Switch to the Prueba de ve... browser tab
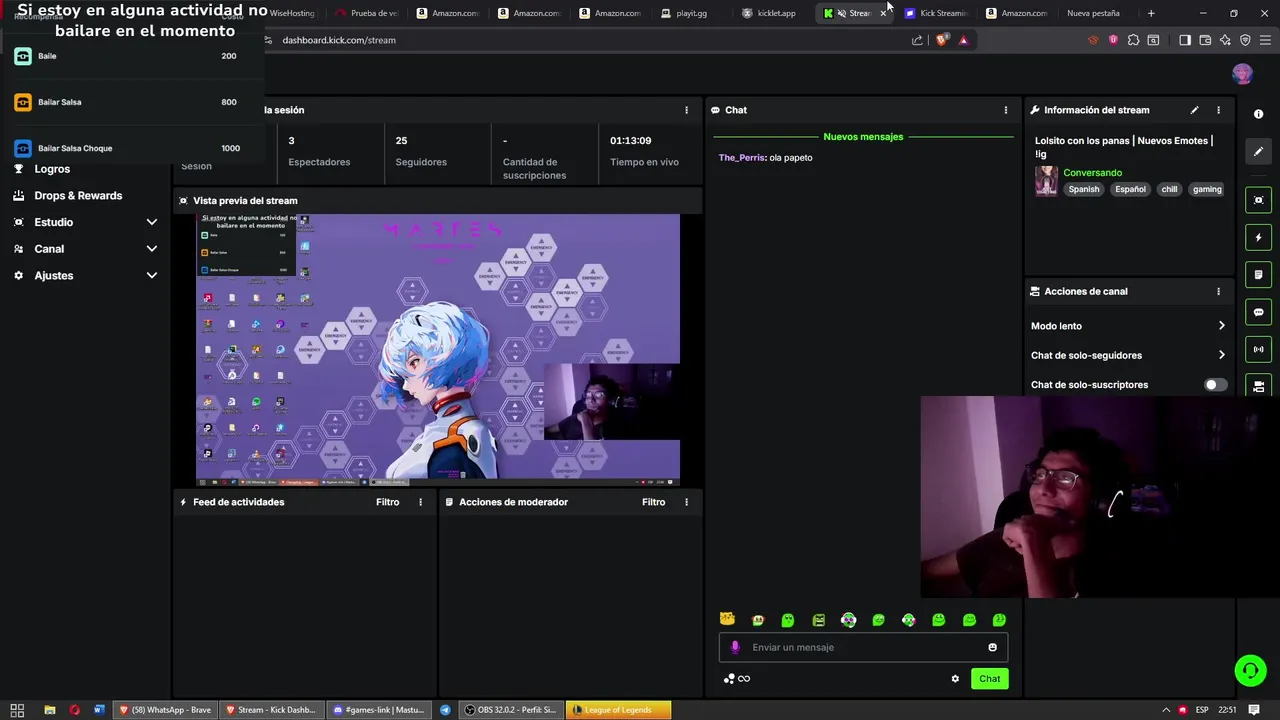Viewport: 1280px width, 720px height. pos(366,13)
